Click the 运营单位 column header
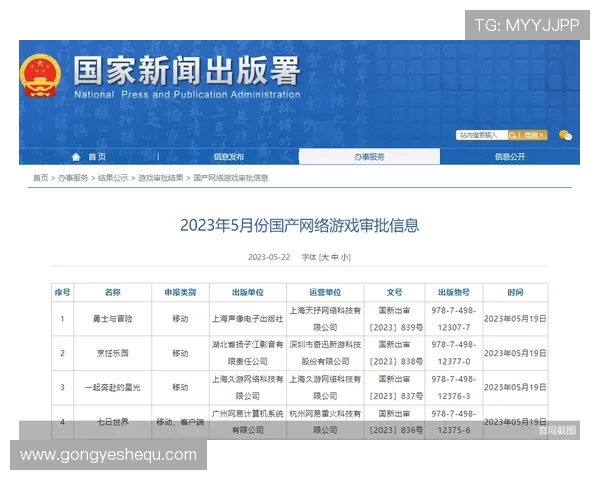Image resolution: width=600 pixels, height=480 pixels. tap(325, 292)
